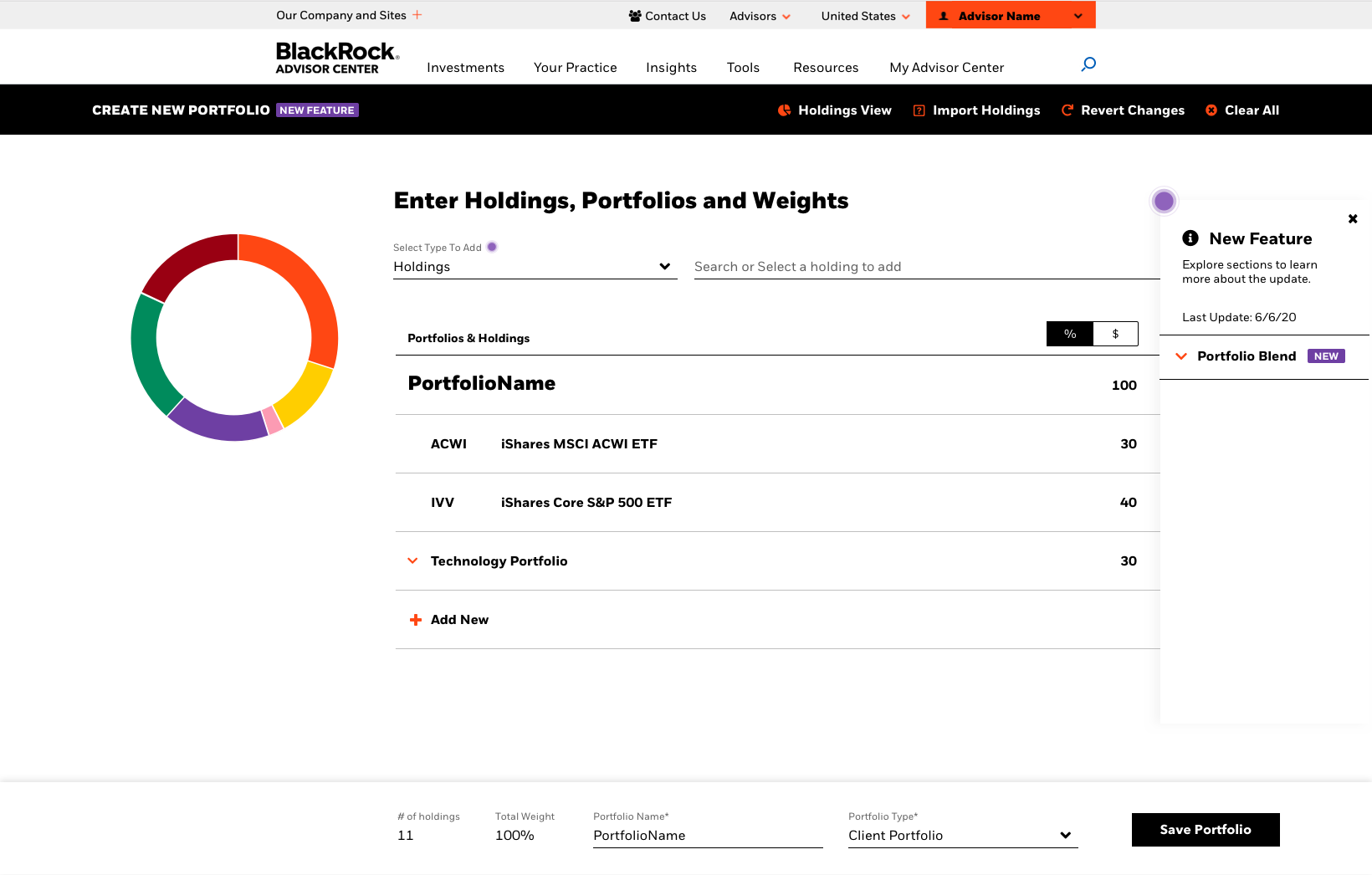Screen dimensions: 1372x875
Task: Open the Investments menu
Action: pos(465,68)
